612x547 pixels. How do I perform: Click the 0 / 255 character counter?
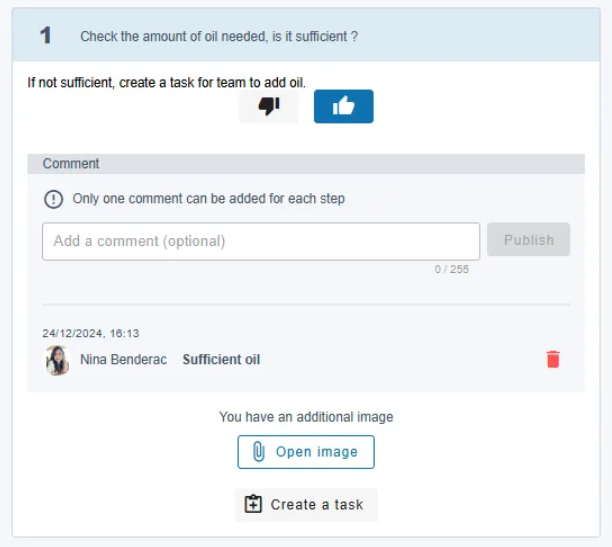[x=452, y=269]
